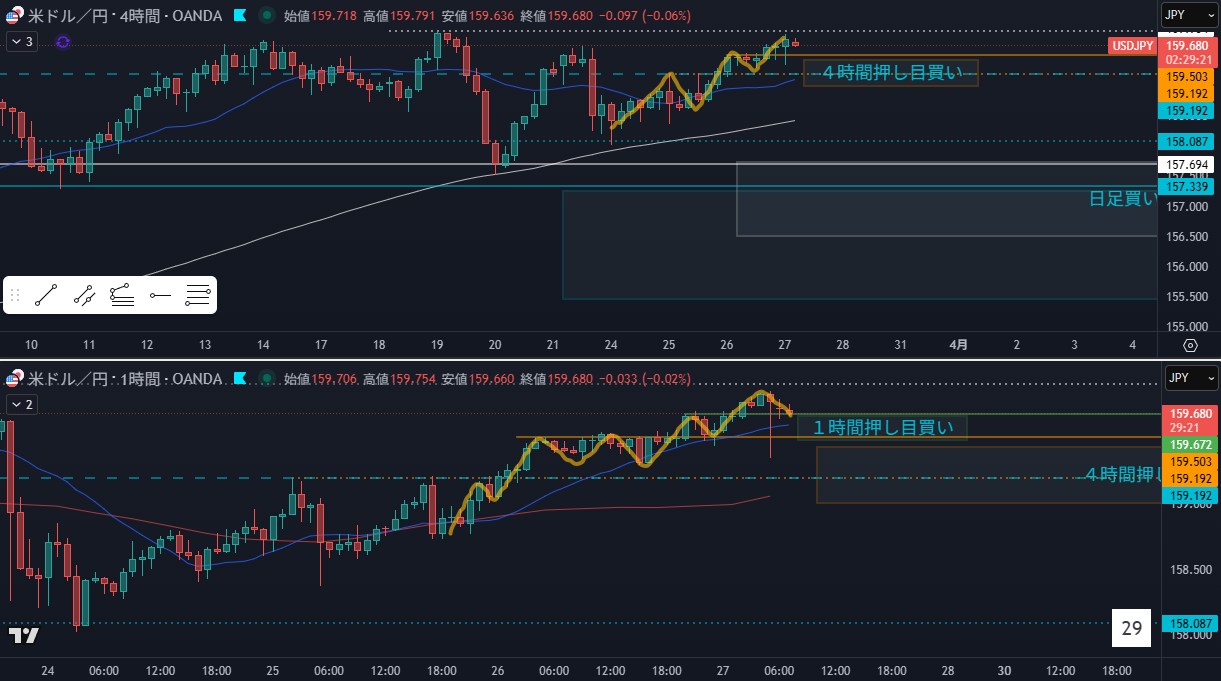
Task: Select the Horizontal Lines multi-level tool
Action: (198, 295)
